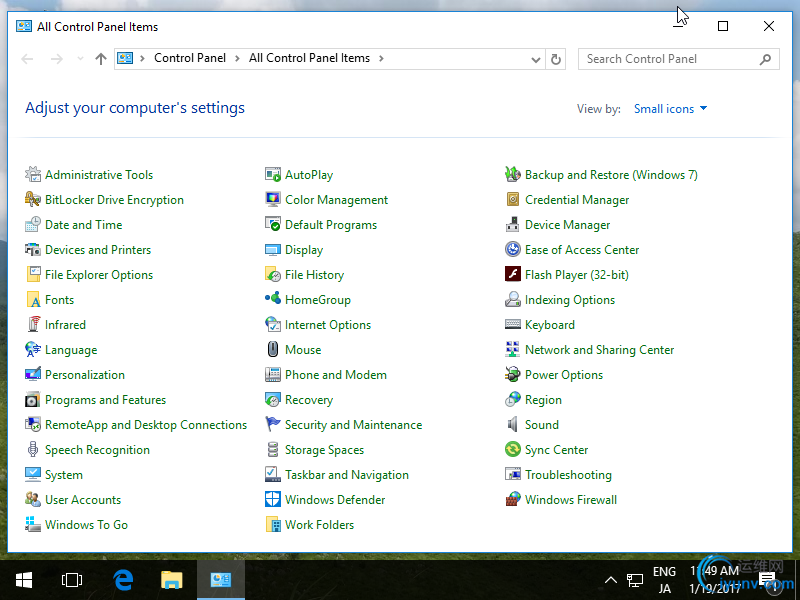Click the HomeGroup icon
Viewport: 800px width, 600px height.
point(273,299)
